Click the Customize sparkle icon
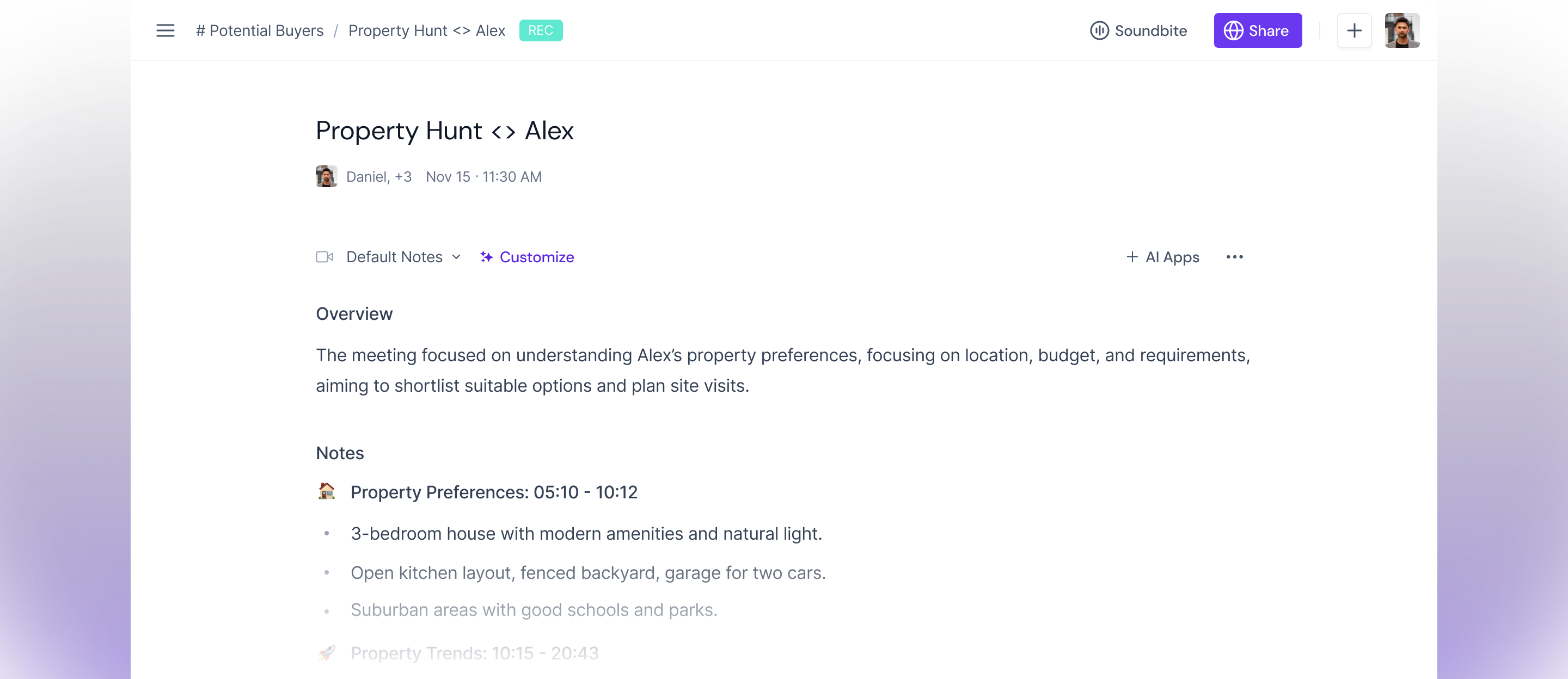Viewport: 1568px width, 679px height. pos(486,257)
